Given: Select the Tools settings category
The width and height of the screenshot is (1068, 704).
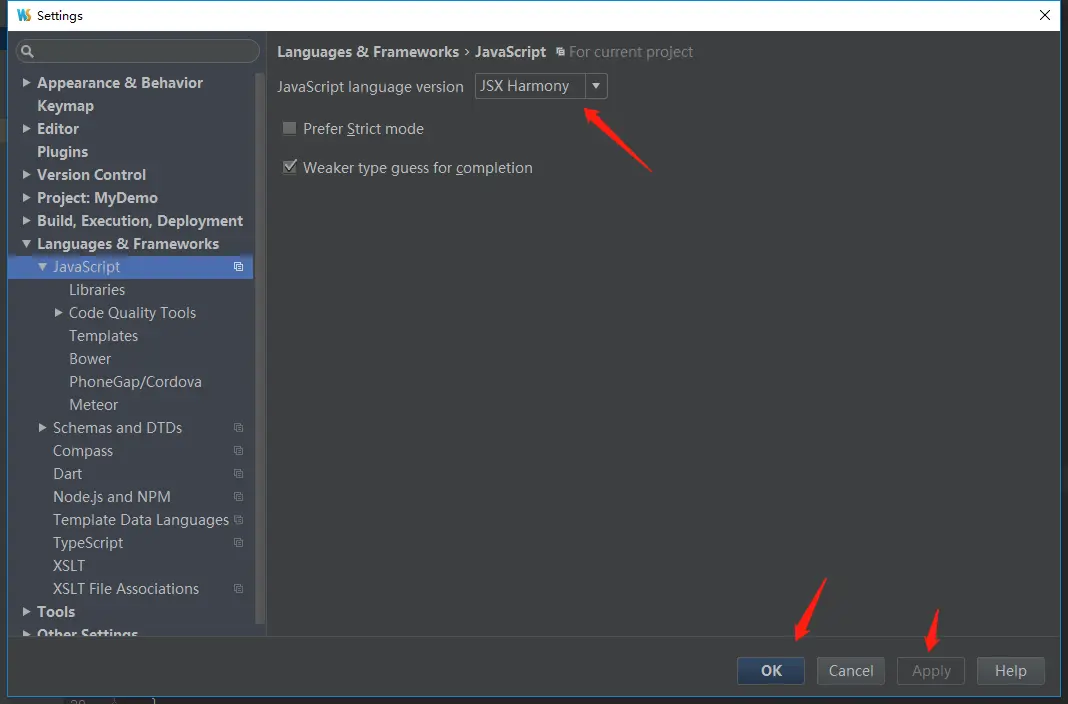Looking at the screenshot, I should [56, 611].
